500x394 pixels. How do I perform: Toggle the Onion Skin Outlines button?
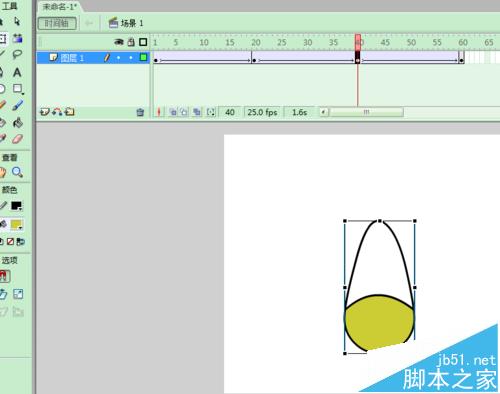click(184, 112)
